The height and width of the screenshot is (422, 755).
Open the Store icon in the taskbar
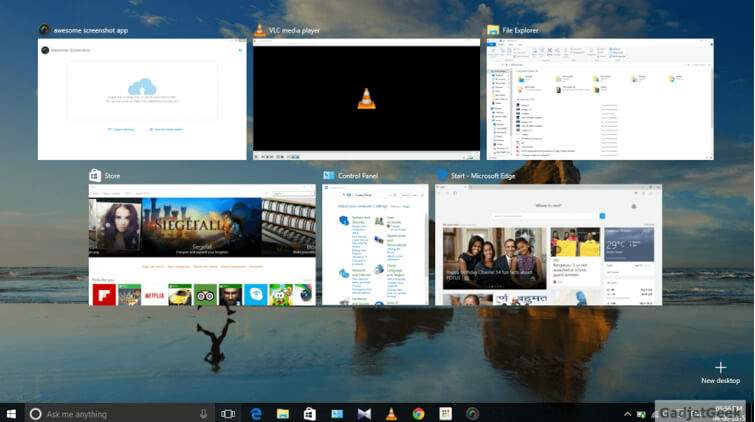tap(310, 414)
